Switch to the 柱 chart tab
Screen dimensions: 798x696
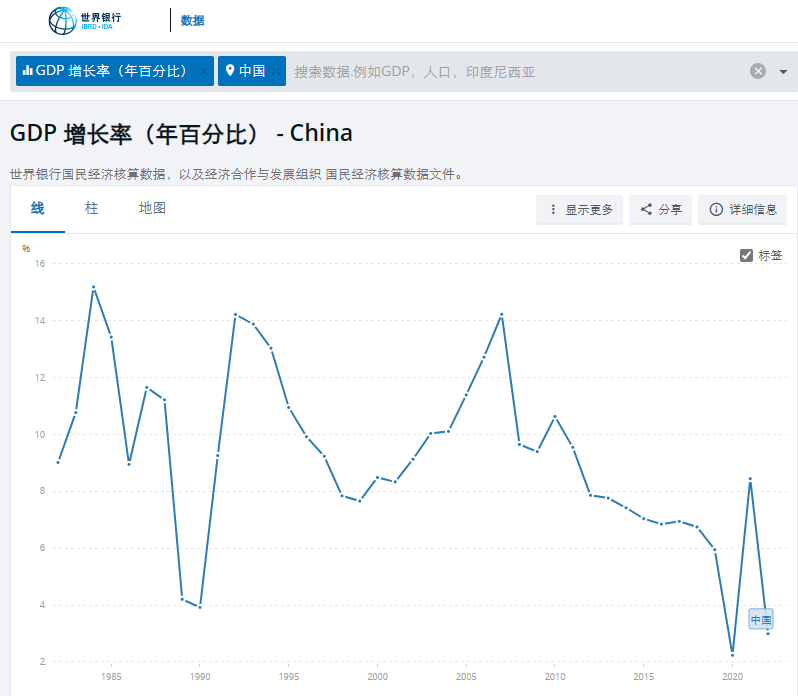pos(92,208)
